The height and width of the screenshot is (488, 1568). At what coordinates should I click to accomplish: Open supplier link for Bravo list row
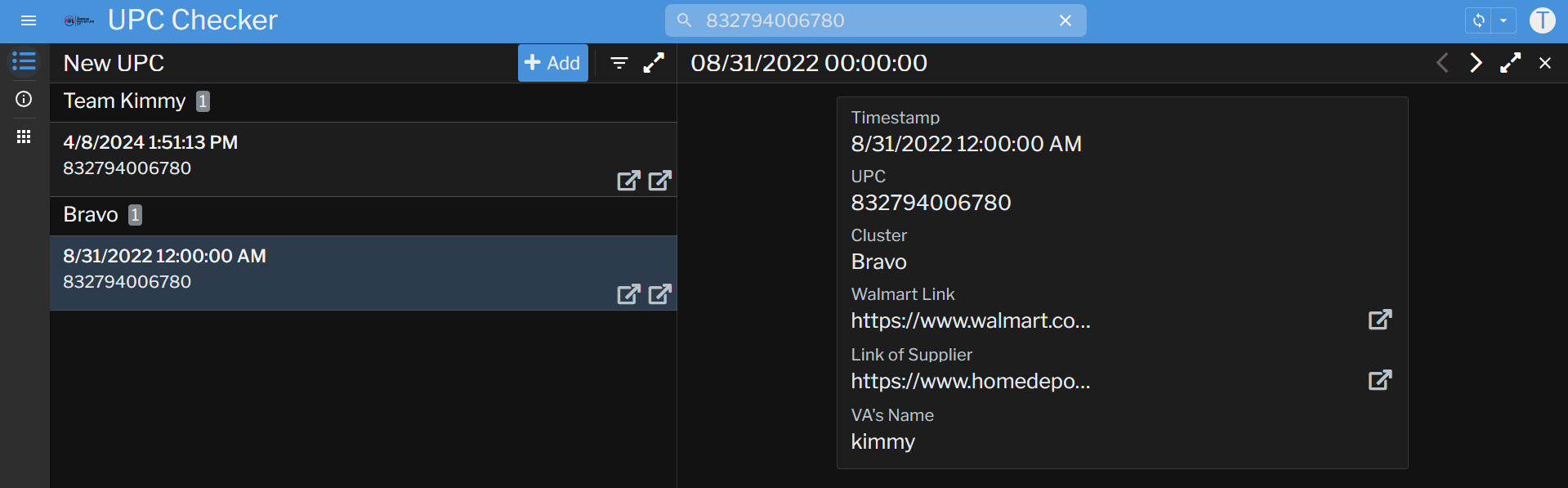click(659, 294)
